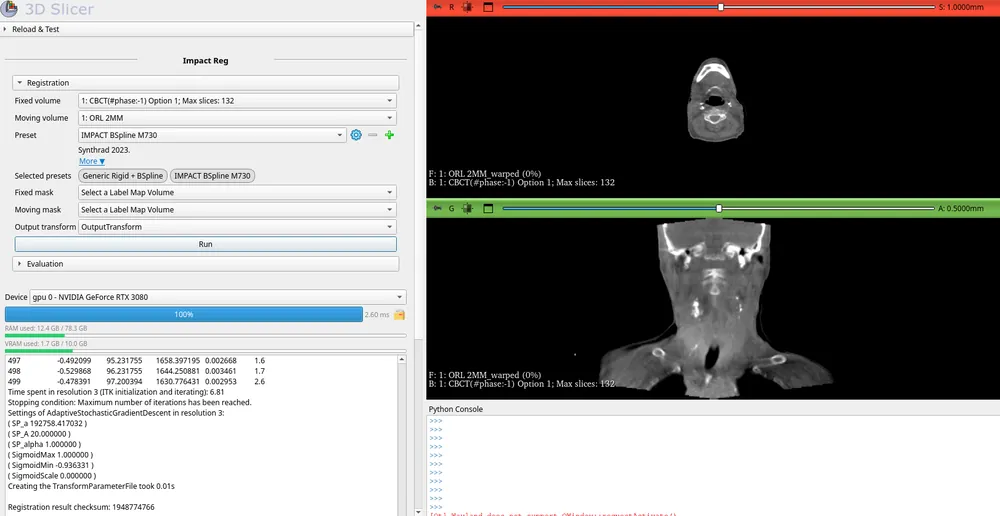The width and height of the screenshot is (1000, 516).
Task: Open the Preset combo box
Action: click(x=212, y=135)
